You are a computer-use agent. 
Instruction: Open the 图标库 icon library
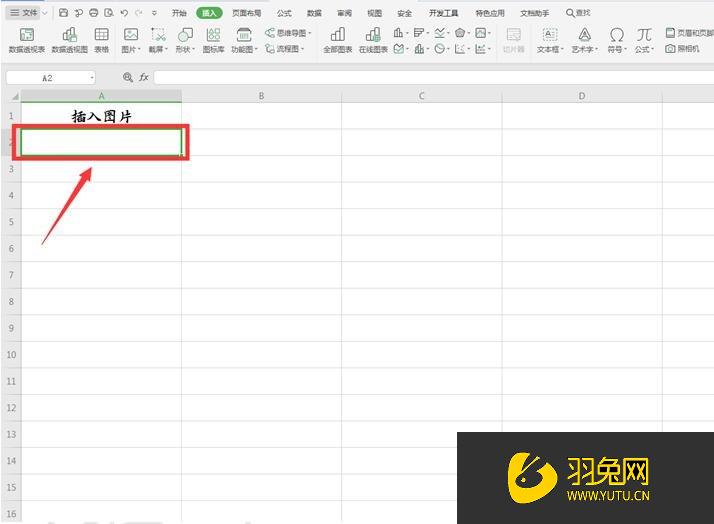click(x=213, y=40)
